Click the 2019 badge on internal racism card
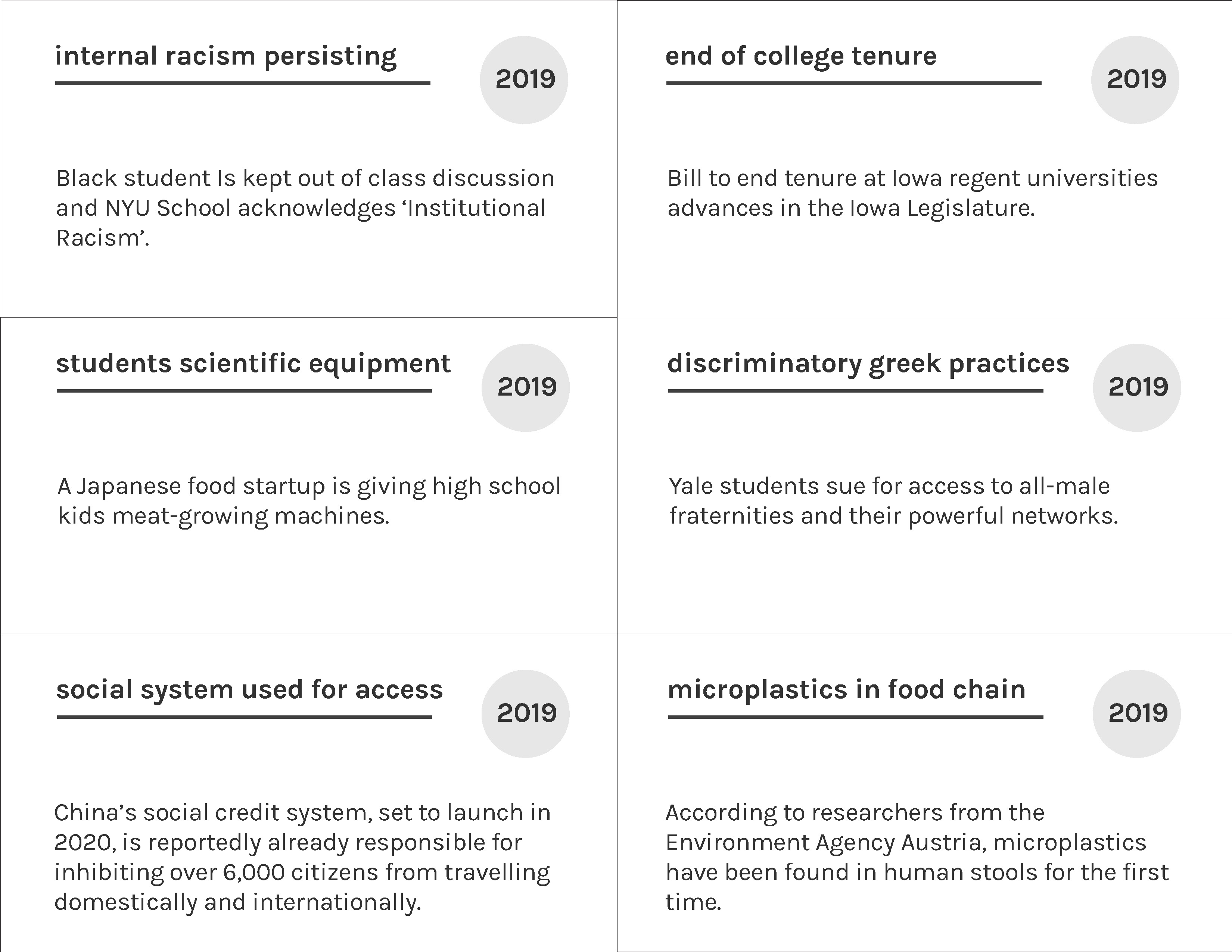The width and height of the screenshot is (1232, 952). tap(524, 79)
